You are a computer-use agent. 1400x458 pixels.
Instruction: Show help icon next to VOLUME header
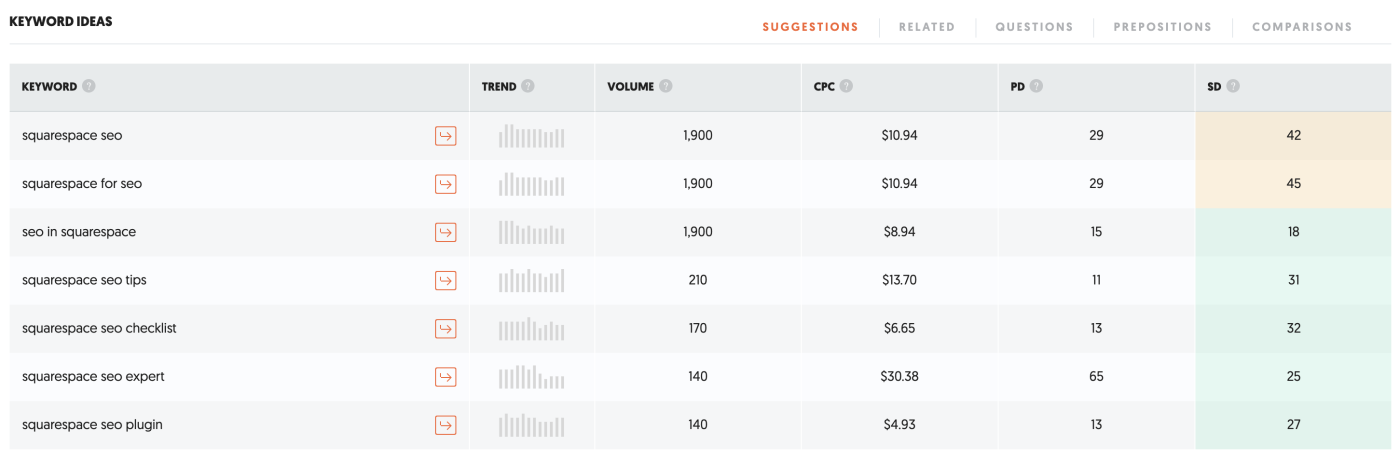[666, 87]
